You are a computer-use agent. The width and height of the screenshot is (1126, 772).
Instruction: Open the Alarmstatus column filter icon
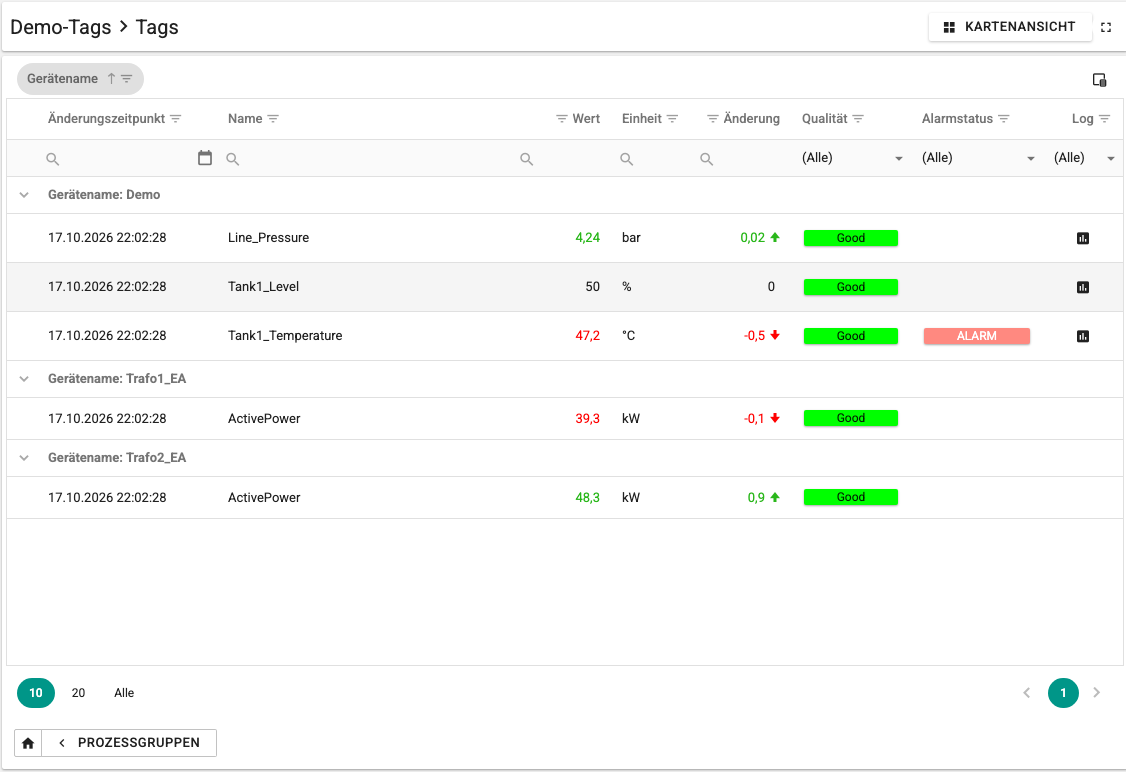(1004, 118)
